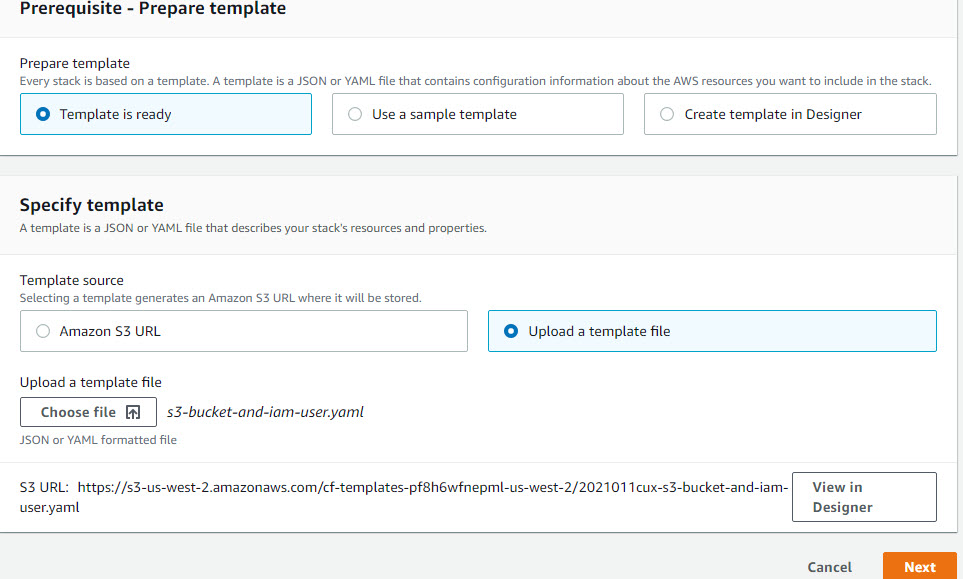
Task: Click the S3 URL link text
Action: (404, 497)
